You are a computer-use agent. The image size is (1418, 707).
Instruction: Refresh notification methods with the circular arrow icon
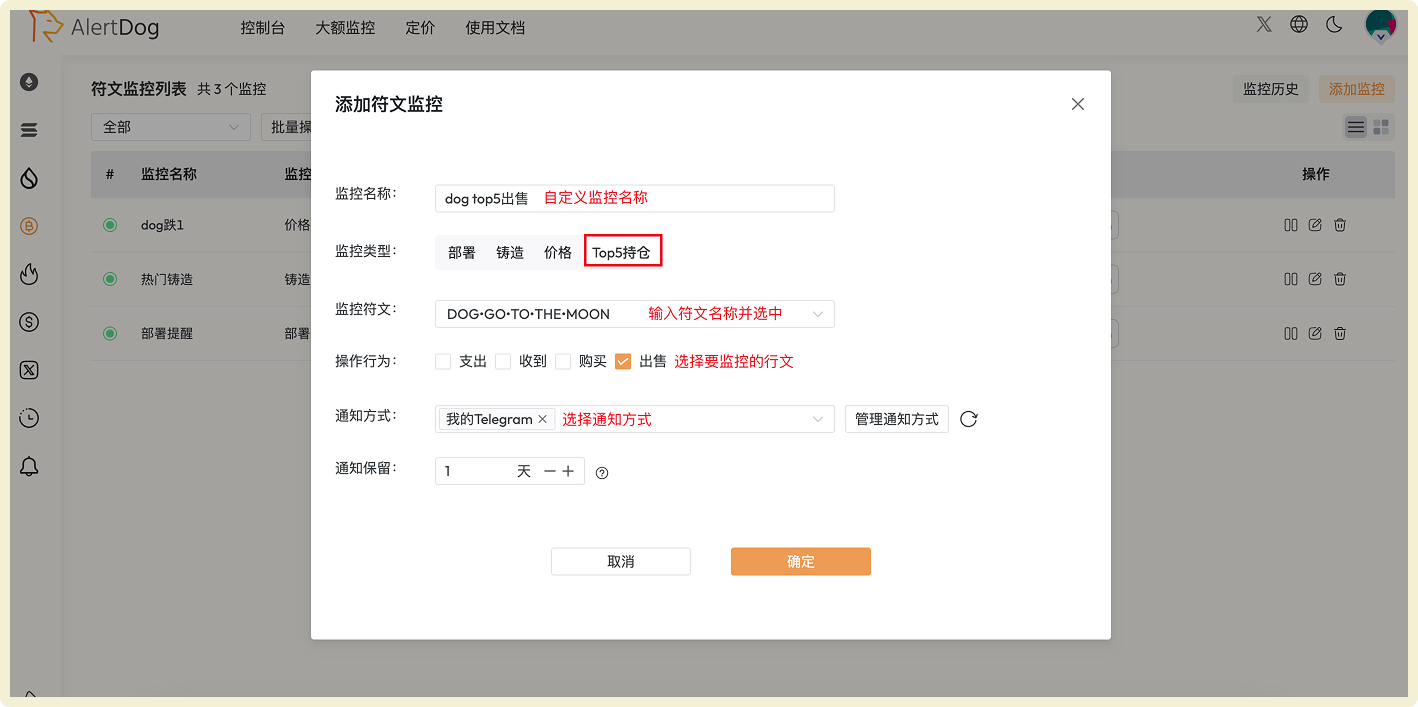click(x=967, y=419)
